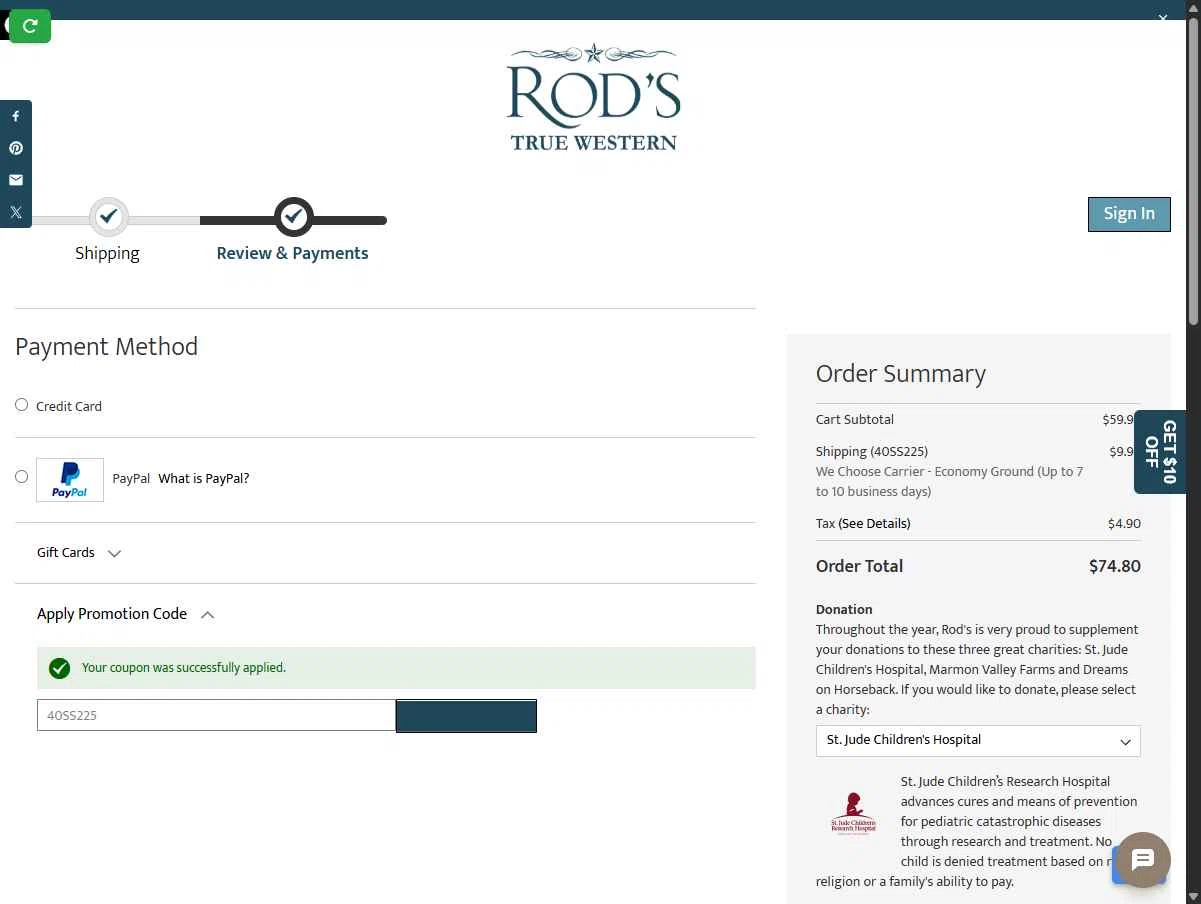Click the green refresh icon
1201x904 pixels.
click(30, 26)
